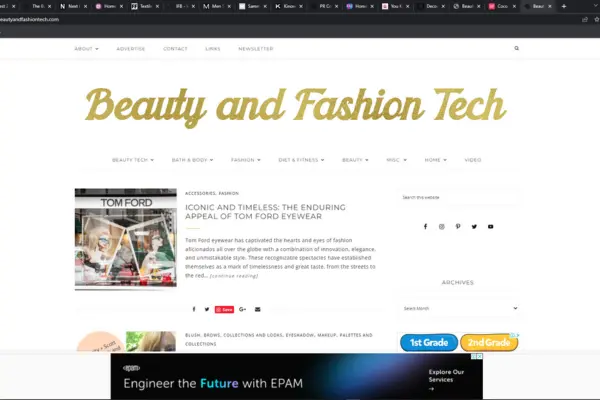Close the Textile browser tab
This screenshot has width=600, height=400.
[x=157, y=7]
